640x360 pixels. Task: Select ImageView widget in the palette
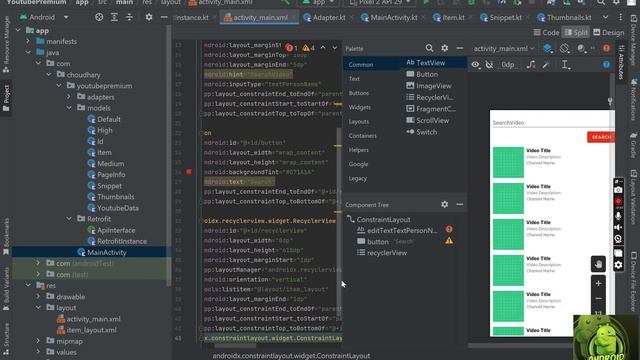pos(429,86)
